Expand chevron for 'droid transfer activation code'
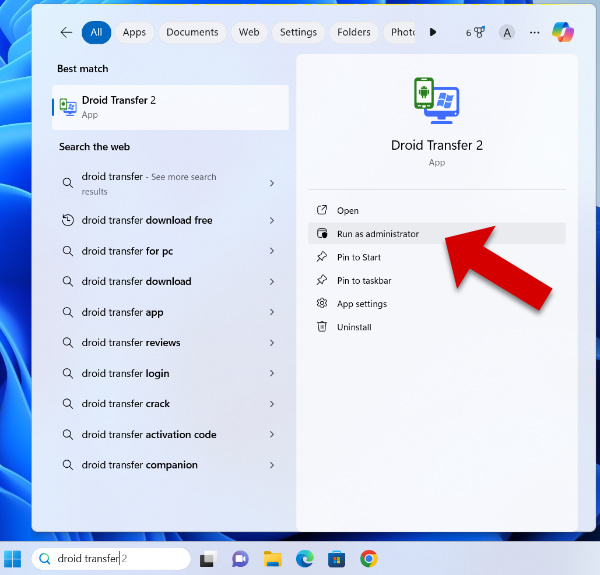The image size is (600, 575). pyautogui.click(x=272, y=434)
